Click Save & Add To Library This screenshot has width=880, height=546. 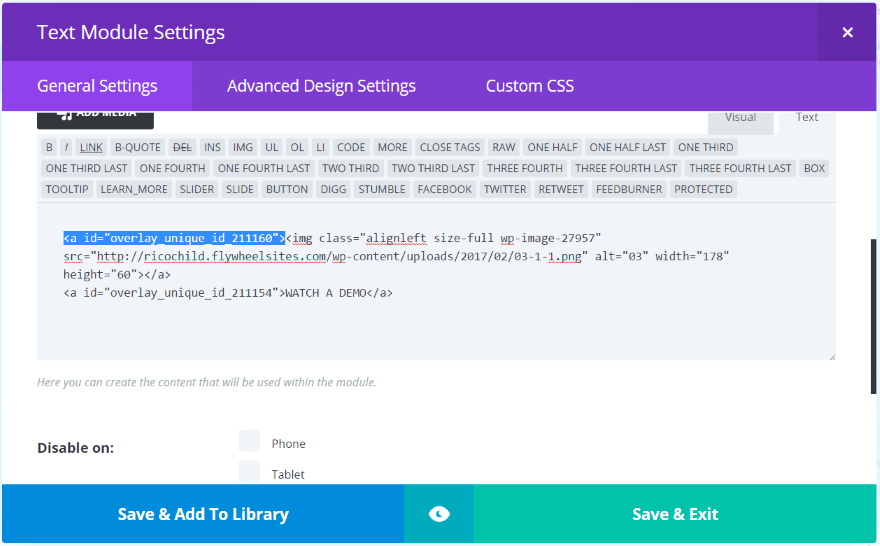[x=203, y=514]
